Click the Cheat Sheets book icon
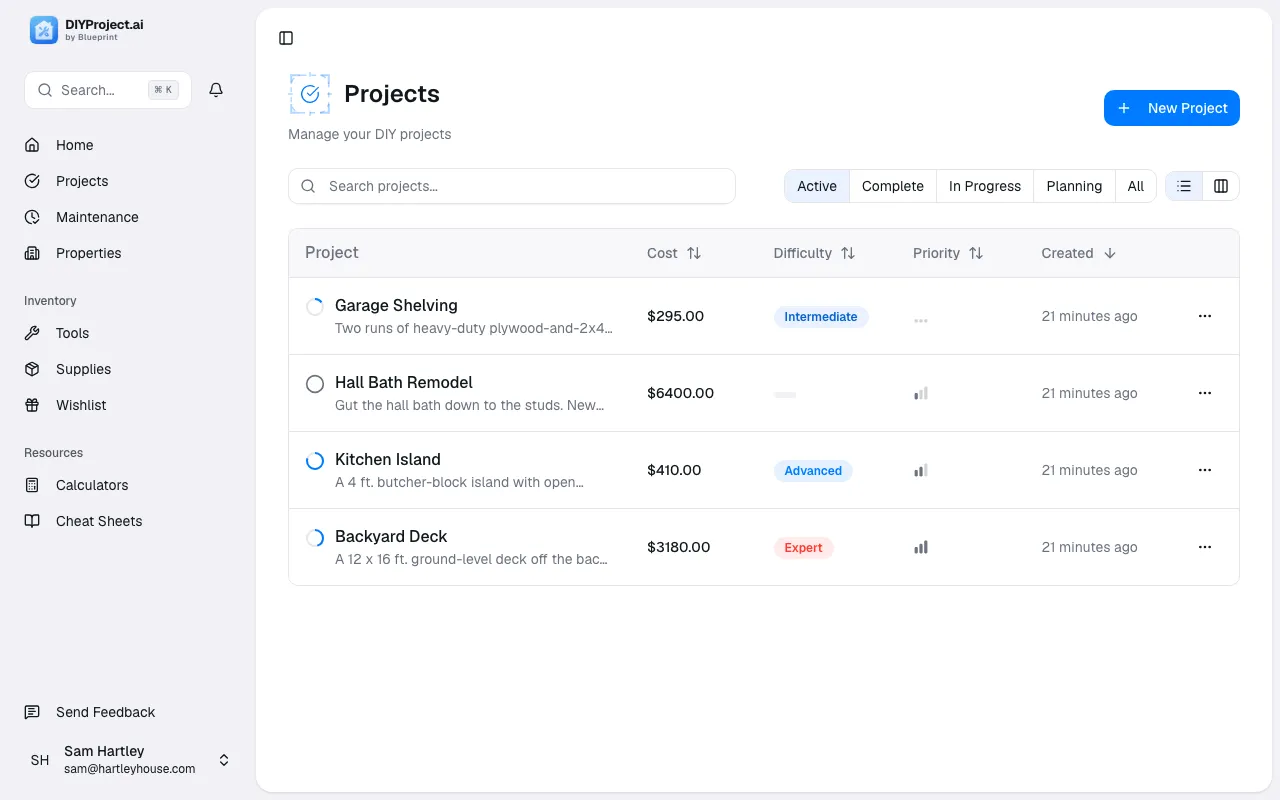This screenshot has height=800, width=1280. coord(32,521)
